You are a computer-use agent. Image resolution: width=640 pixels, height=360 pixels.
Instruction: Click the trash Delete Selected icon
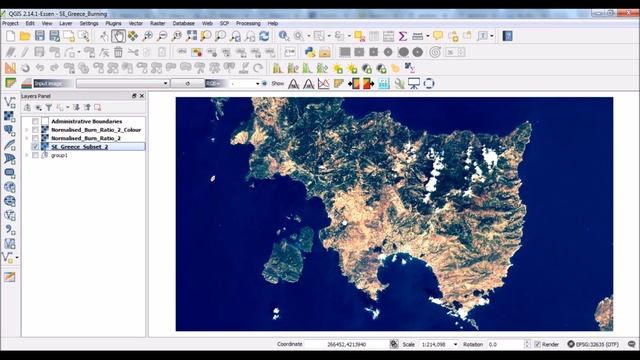tap(118, 52)
